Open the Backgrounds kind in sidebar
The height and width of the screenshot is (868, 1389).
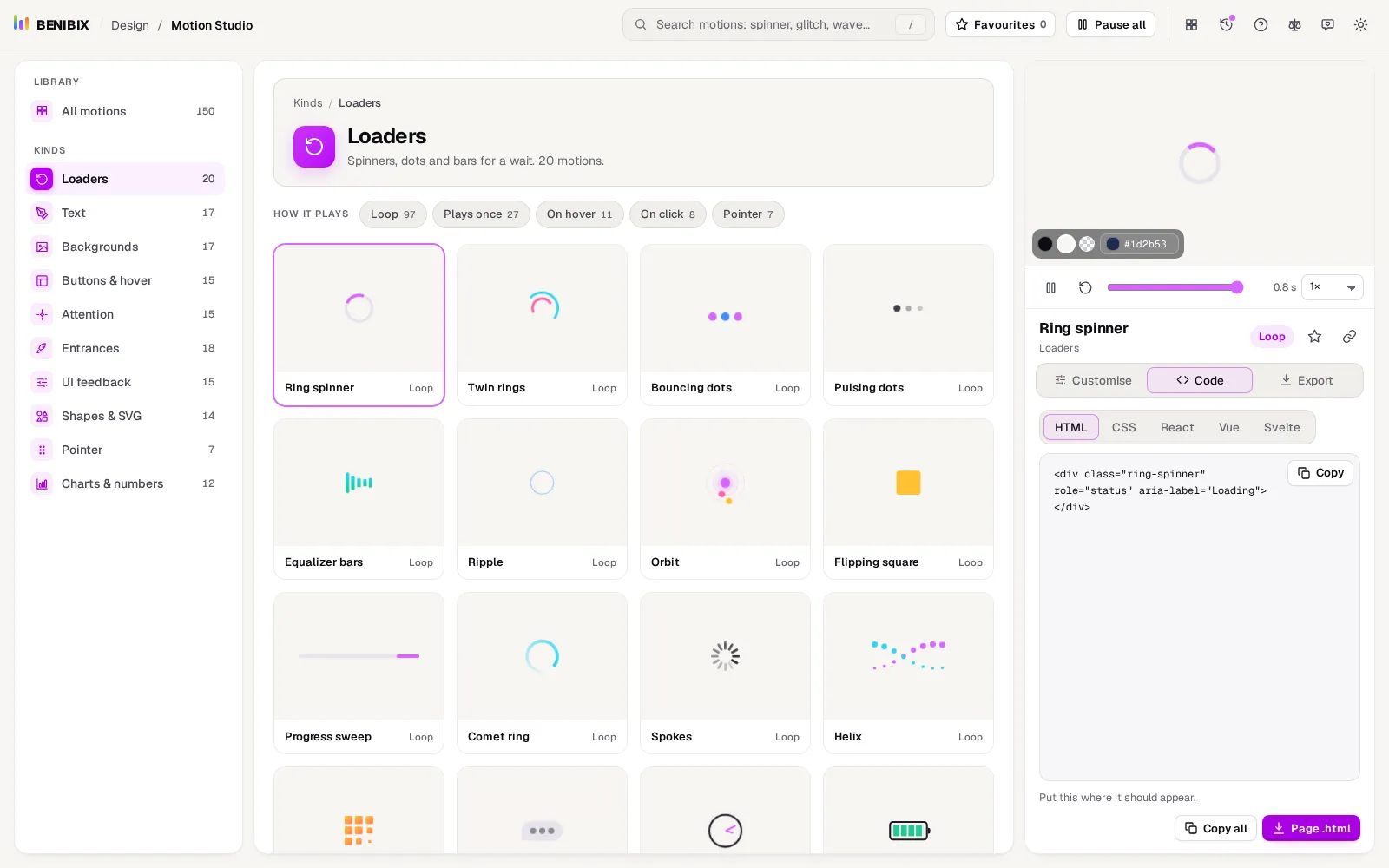(126, 247)
